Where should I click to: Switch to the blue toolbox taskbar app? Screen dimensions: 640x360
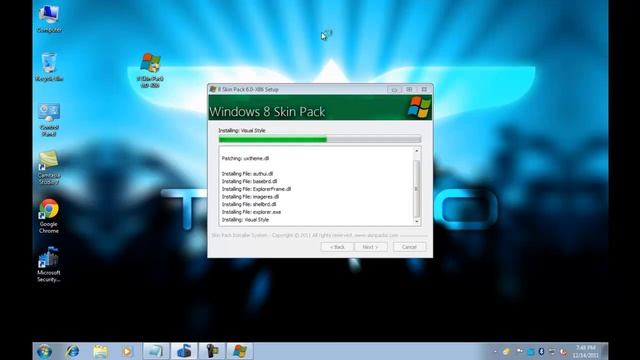pyautogui.click(x=184, y=351)
